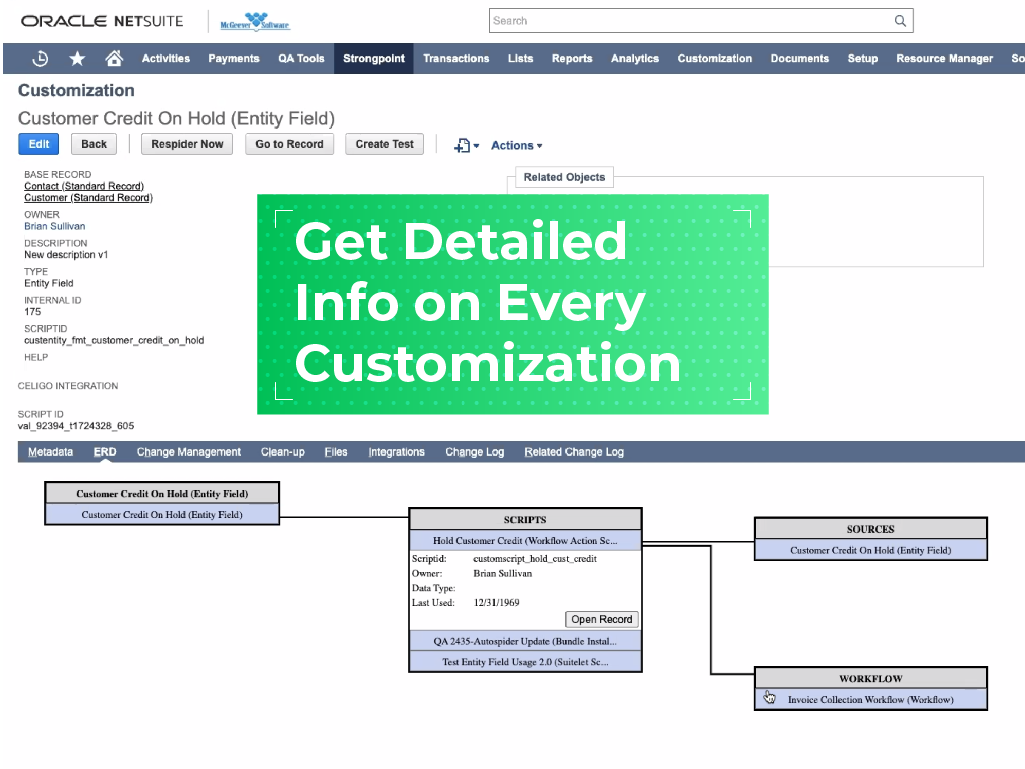Open the Change Management tab
This screenshot has width=1025, height=769.
(188, 452)
